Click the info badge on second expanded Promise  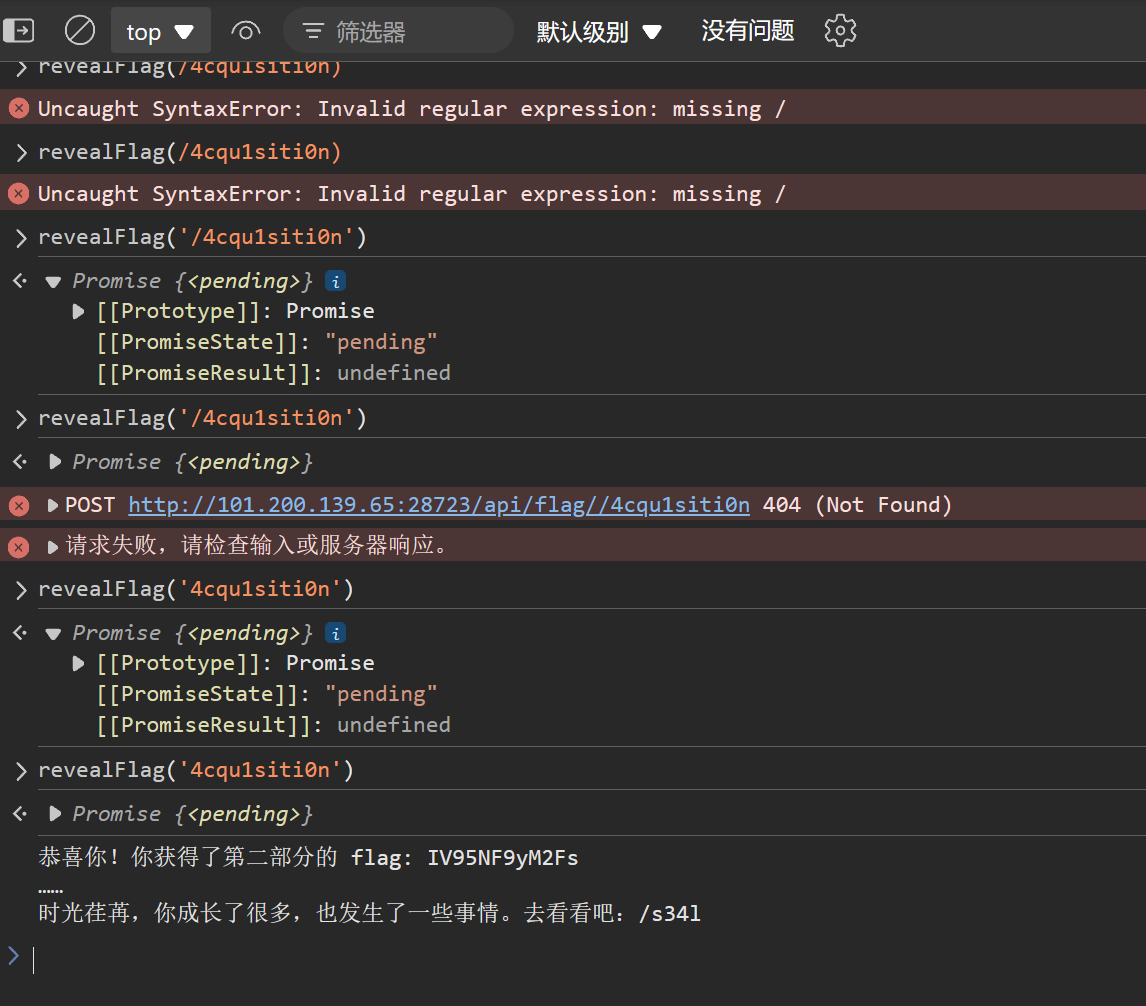point(337,633)
